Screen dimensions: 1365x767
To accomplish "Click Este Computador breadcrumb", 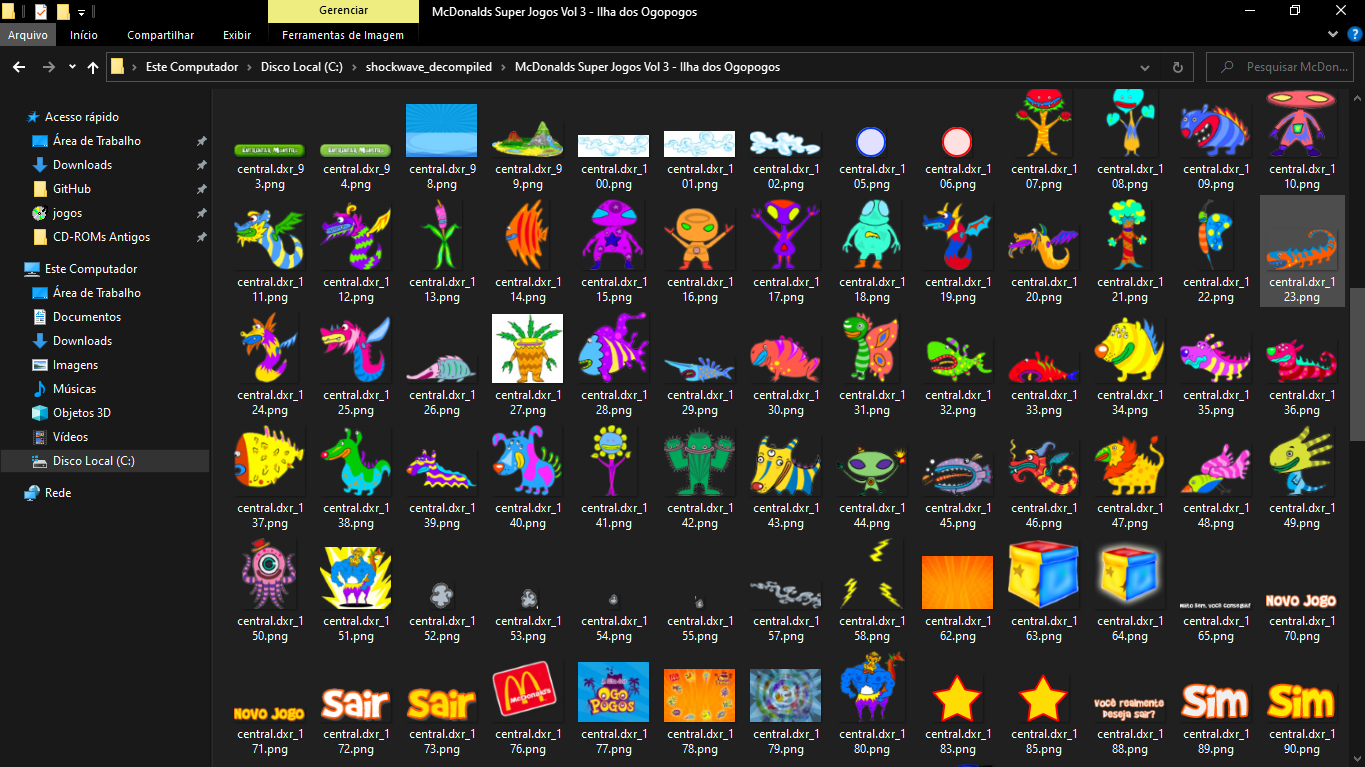I will (x=192, y=67).
